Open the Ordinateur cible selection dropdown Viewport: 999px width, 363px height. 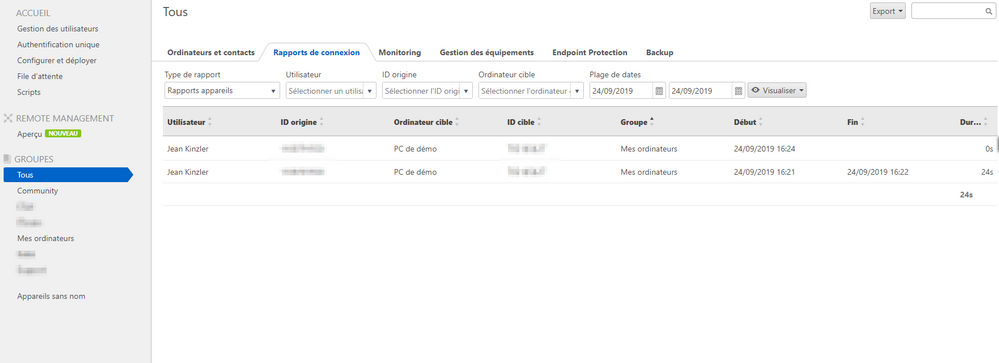point(531,91)
